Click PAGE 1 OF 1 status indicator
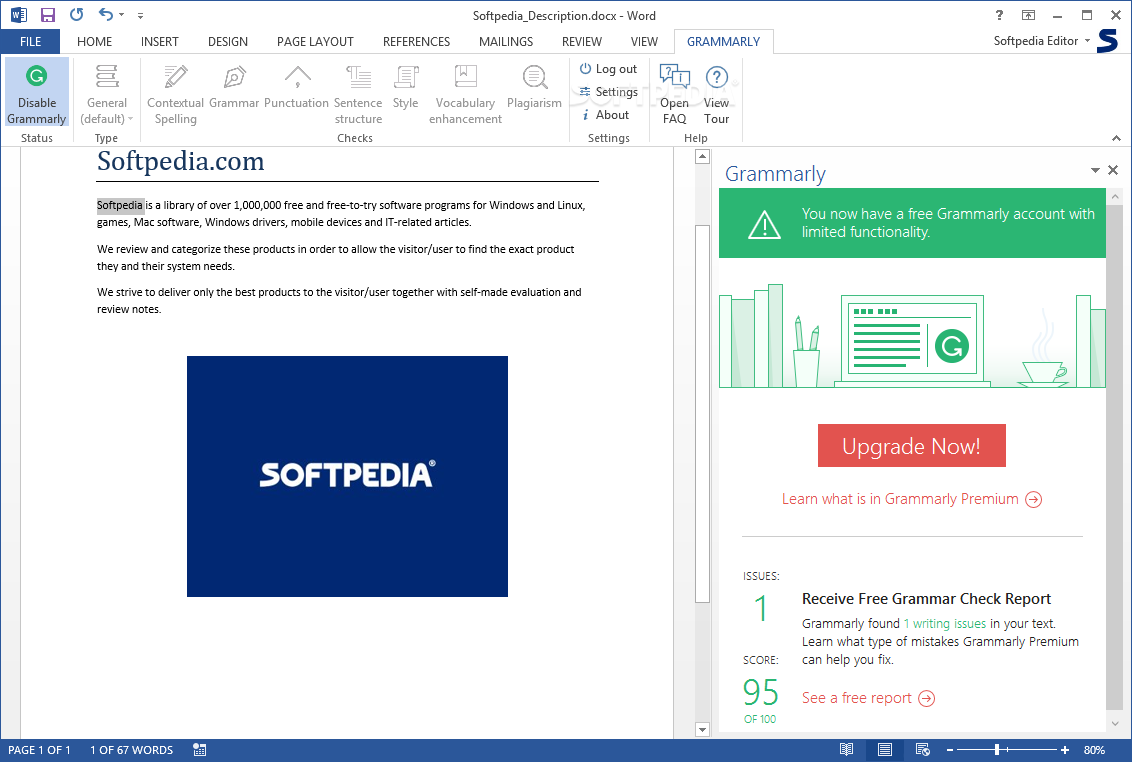 coord(39,750)
